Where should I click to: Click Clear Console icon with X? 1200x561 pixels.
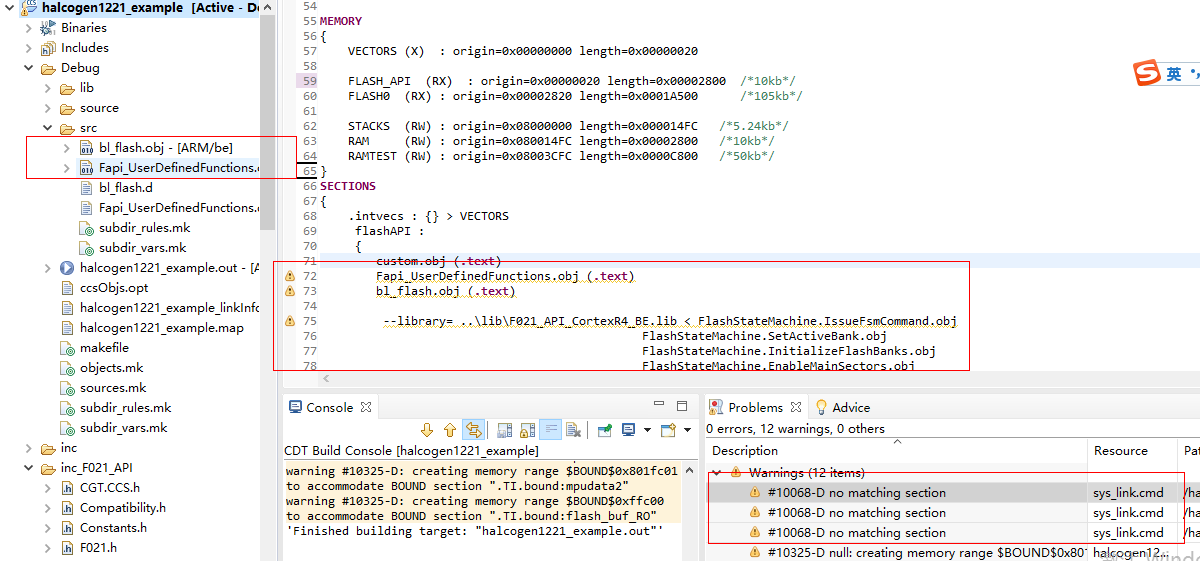(x=573, y=430)
